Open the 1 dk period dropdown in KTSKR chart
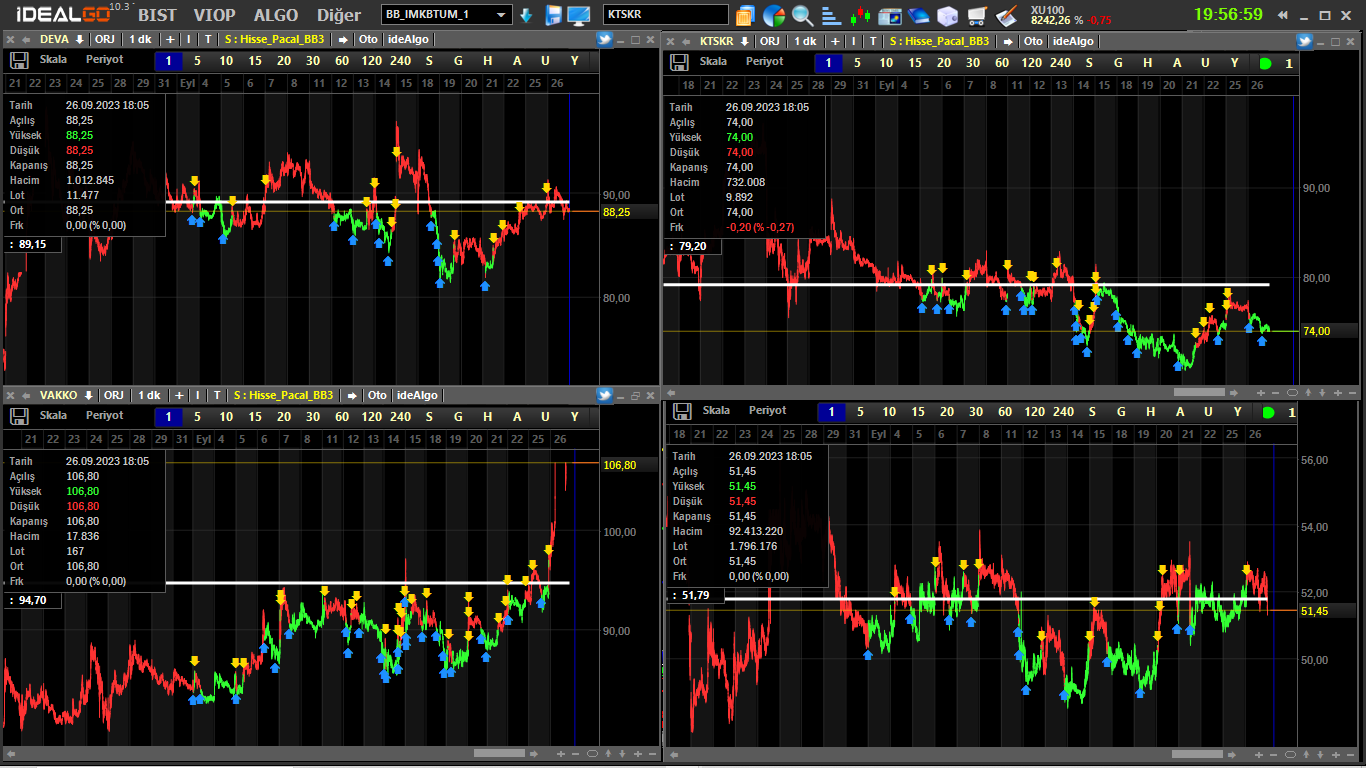Image resolution: width=1366 pixels, height=768 pixels. (x=804, y=41)
